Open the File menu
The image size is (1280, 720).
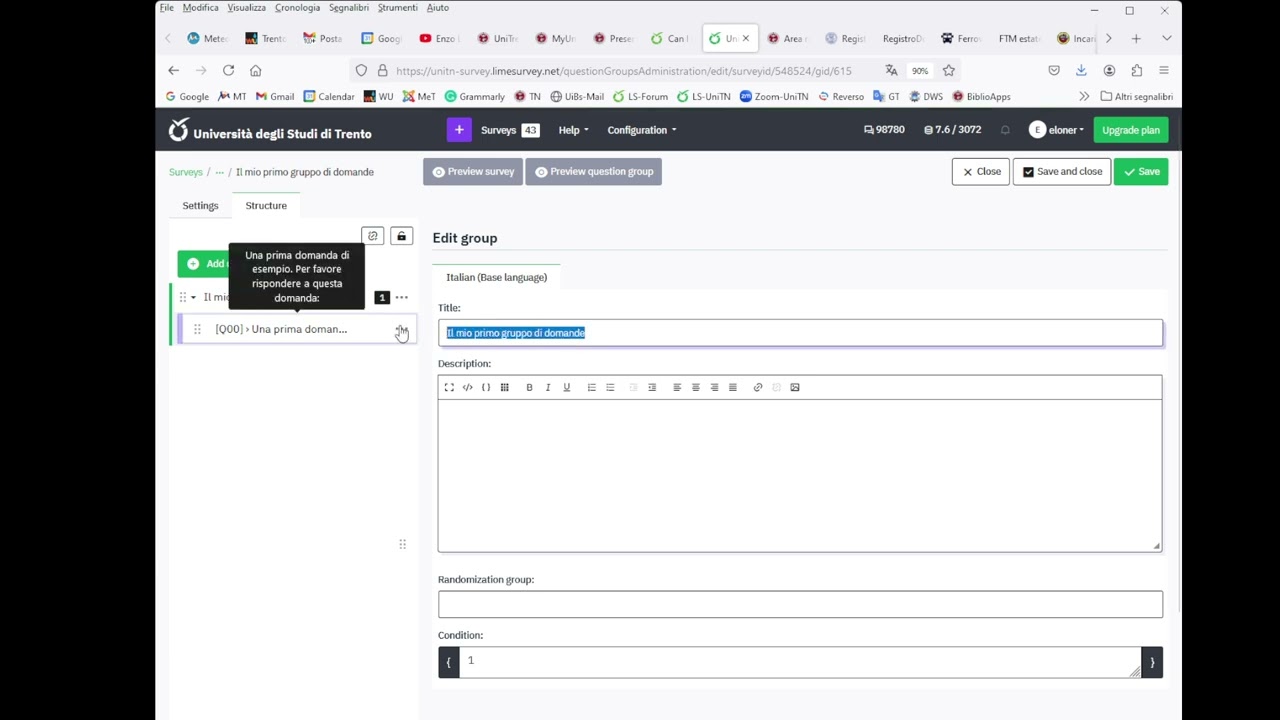click(167, 7)
